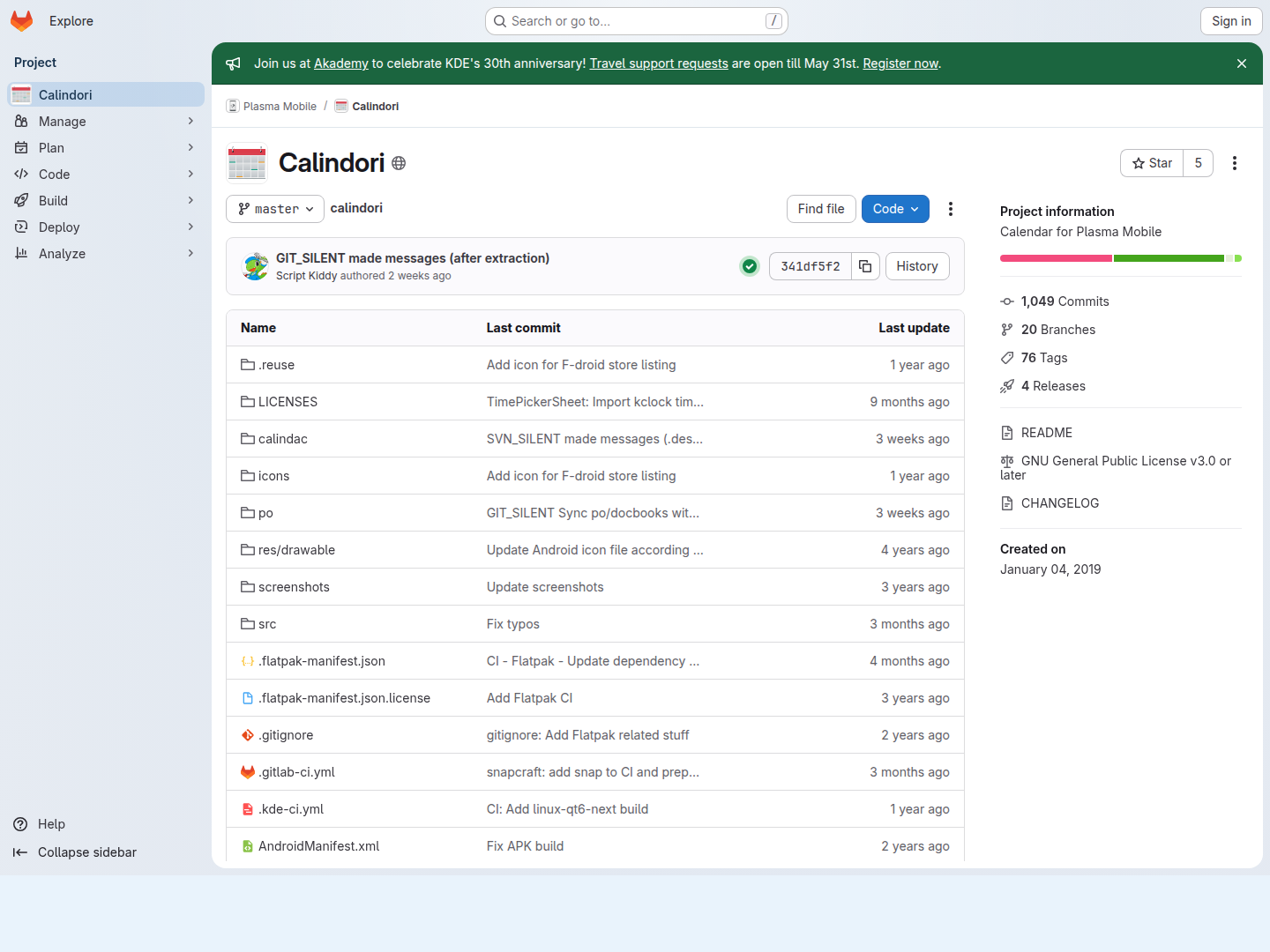The image size is (1270, 952).
Task: Expand the Analyze sidebar section
Action: tap(106, 254)
